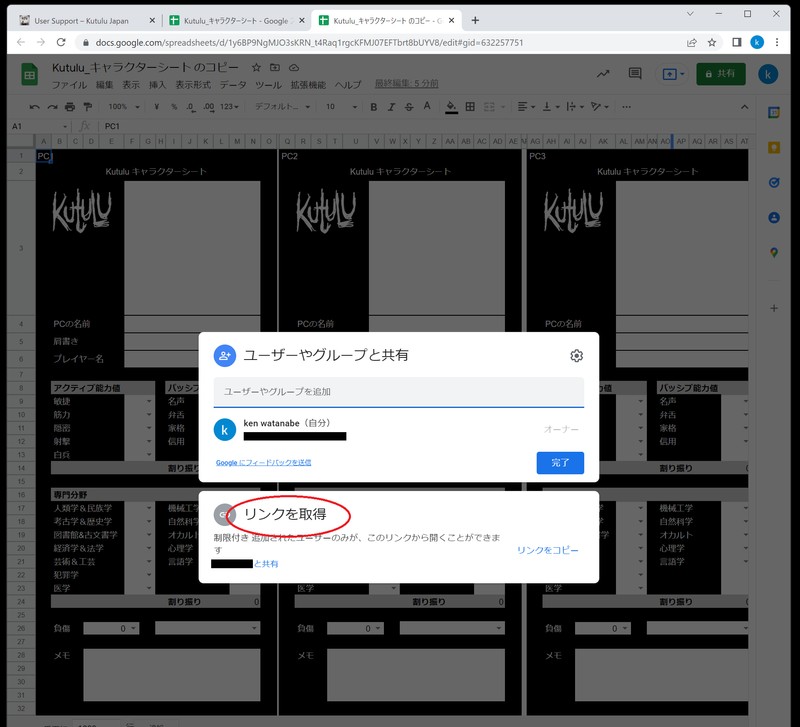Click the italic formatting icon

tap(391, 107)
